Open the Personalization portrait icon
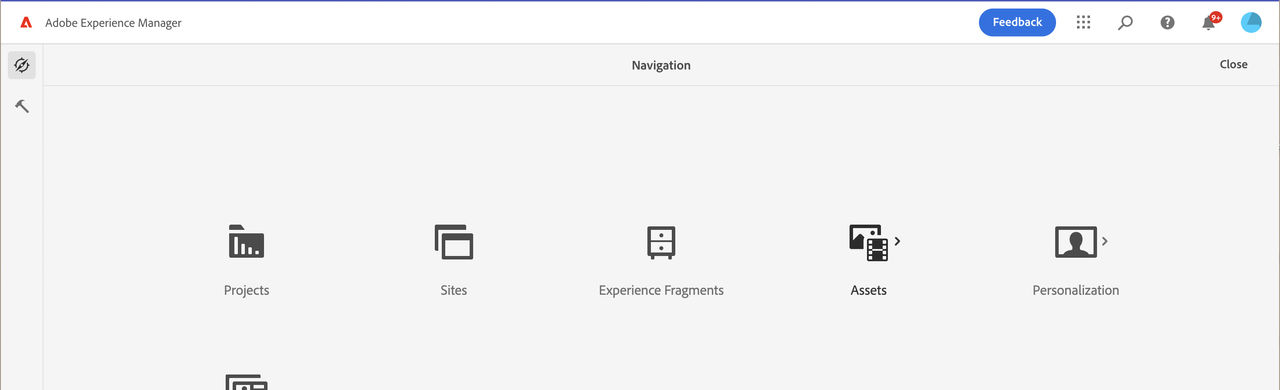Image resolution: width=1280 pixels, height=390 pixels. click(x=1076, y=242)
